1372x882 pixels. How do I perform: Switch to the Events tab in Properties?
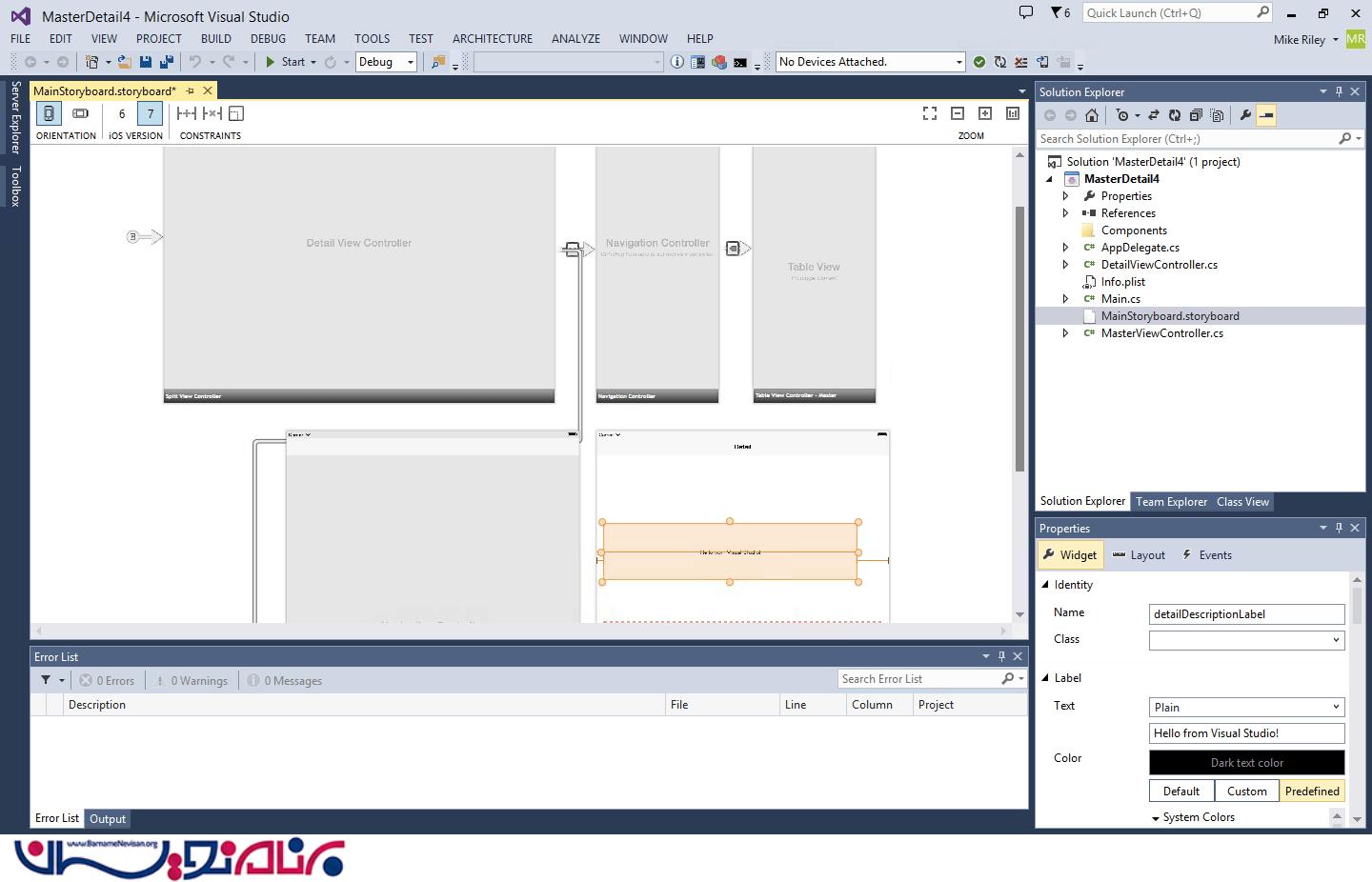pyautogui.click(x=1206, y=555)
